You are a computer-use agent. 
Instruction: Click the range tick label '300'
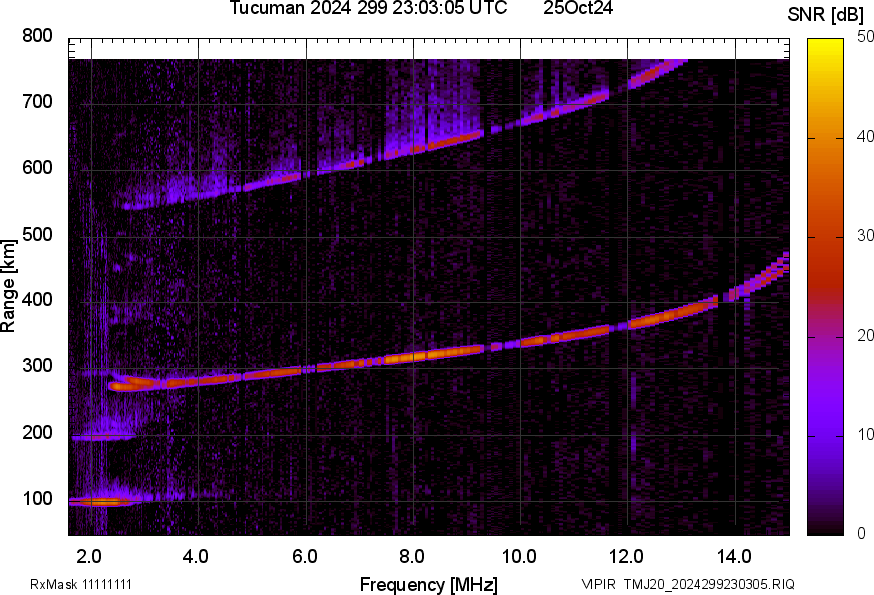click(37, 366)
